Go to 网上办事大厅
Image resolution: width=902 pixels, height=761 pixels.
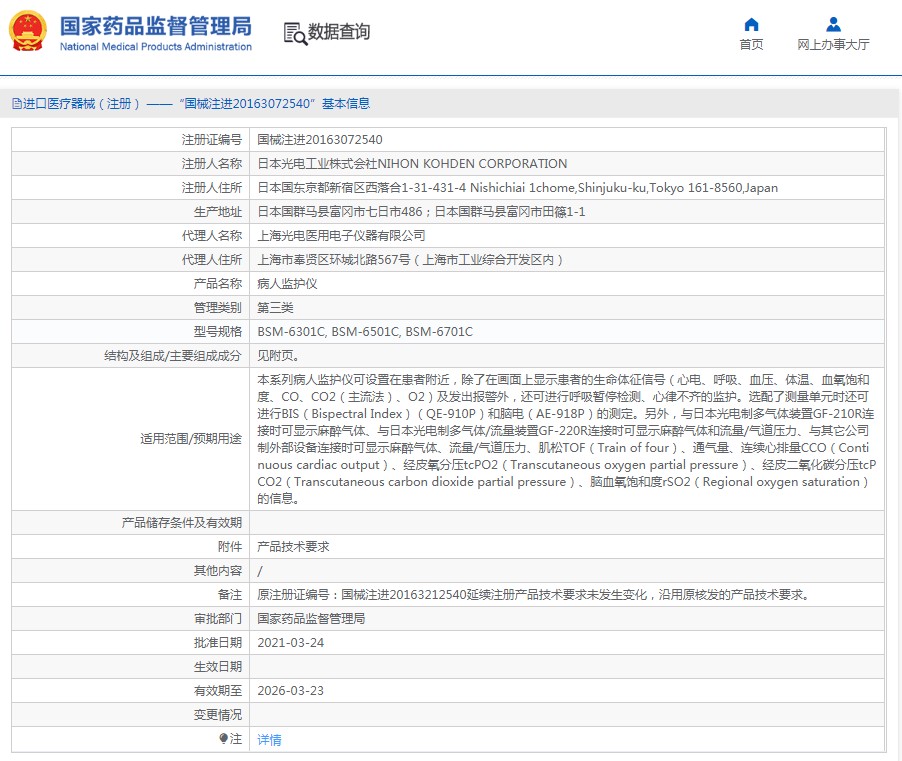(833, 44)
